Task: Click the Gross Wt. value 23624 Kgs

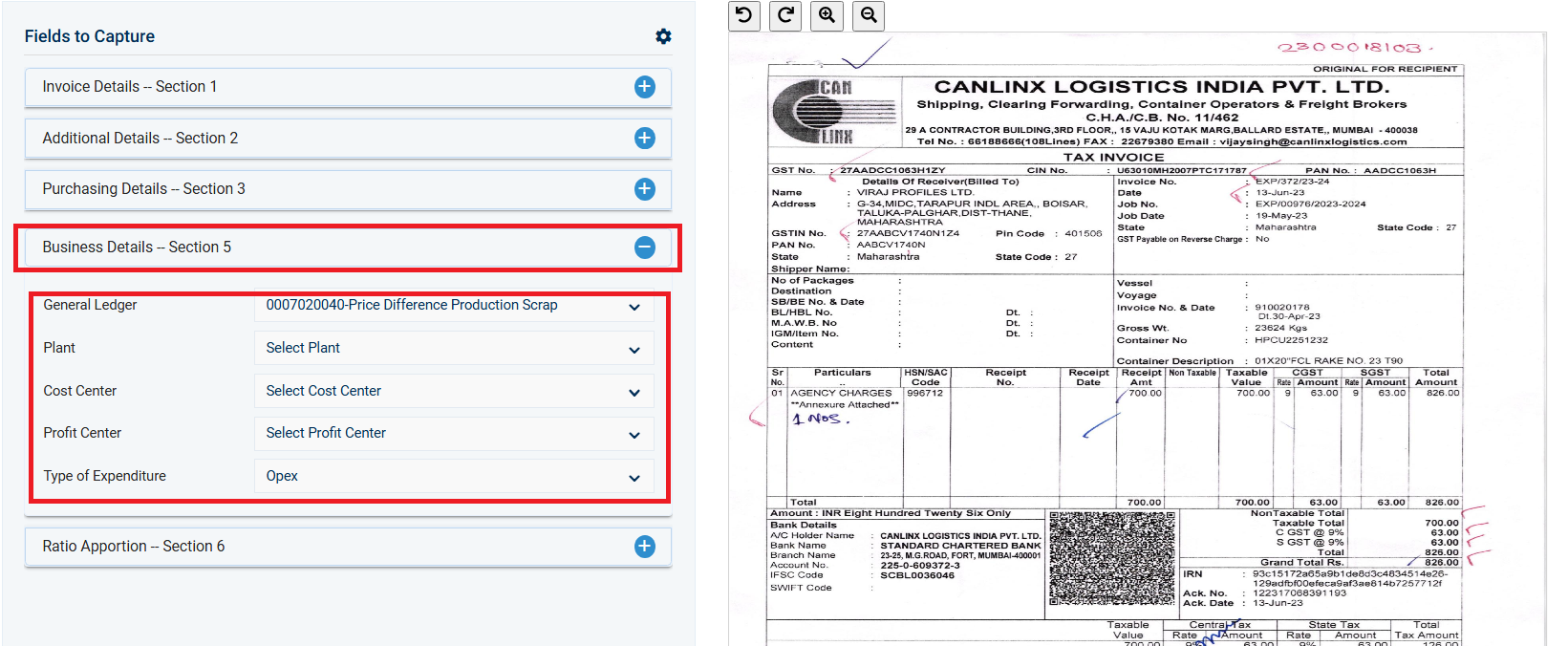Action: (1283, 328)
